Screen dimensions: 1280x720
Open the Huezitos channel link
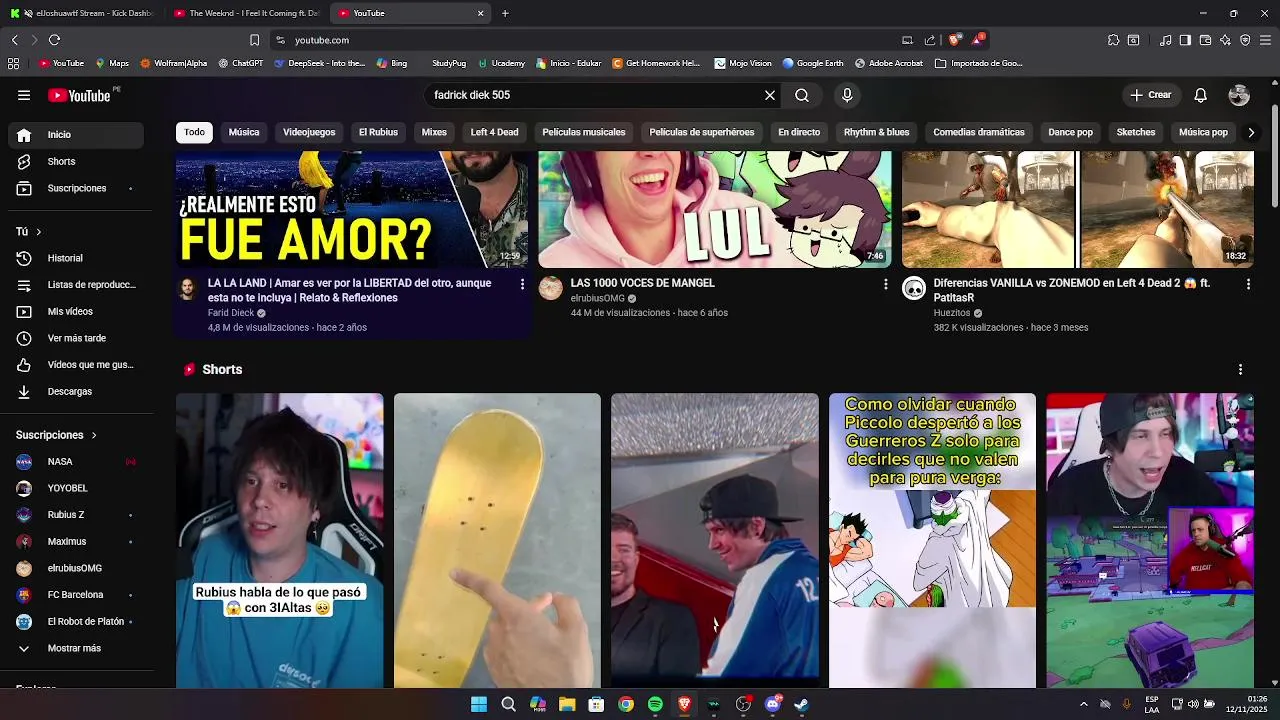pyautogui.click(x=952, y=313)
